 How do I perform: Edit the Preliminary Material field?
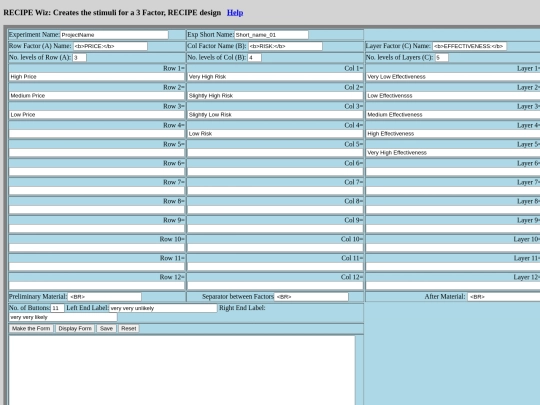pos(104,297)
